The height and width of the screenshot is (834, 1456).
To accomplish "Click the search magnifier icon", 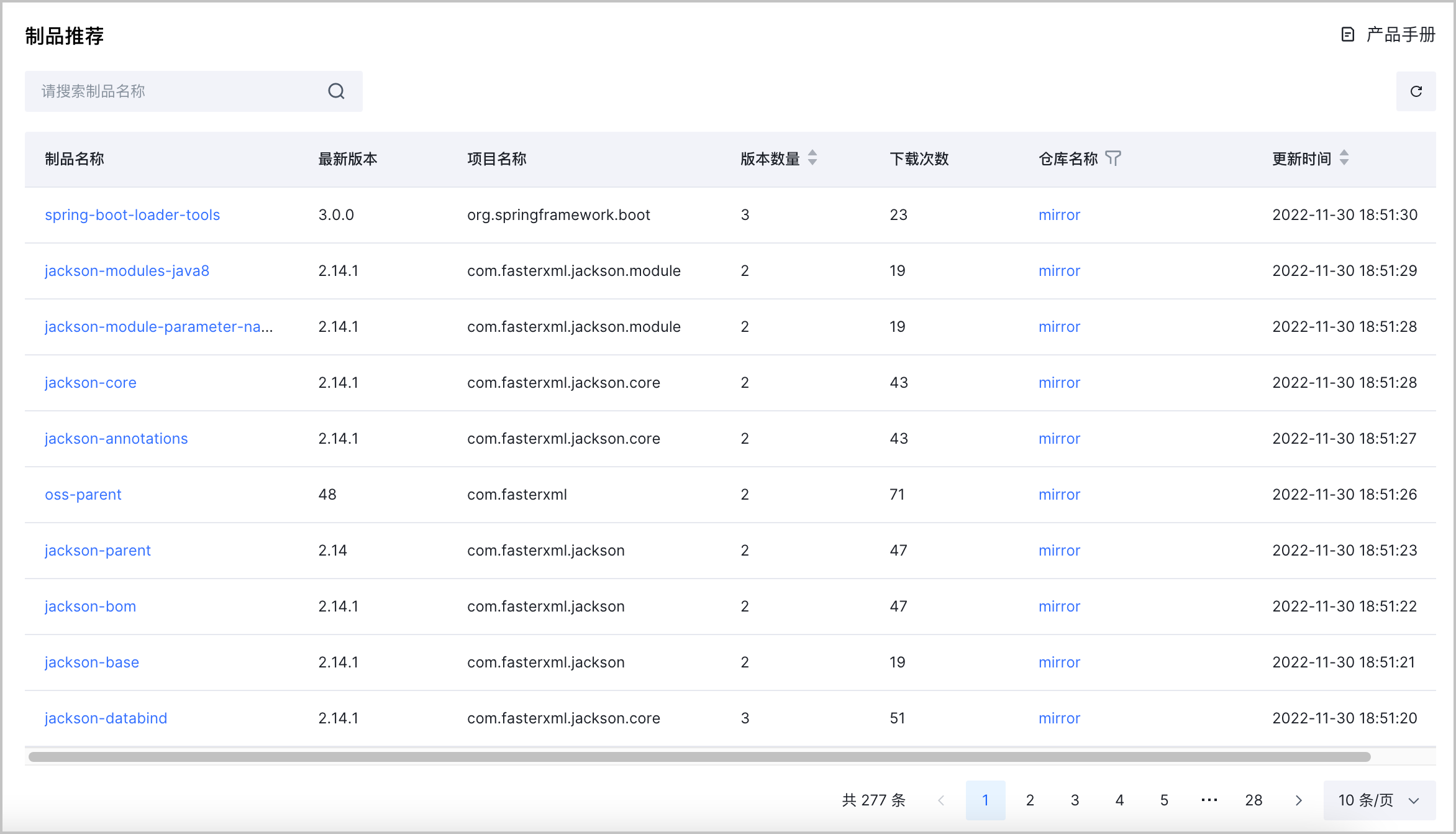I will 336,91.
